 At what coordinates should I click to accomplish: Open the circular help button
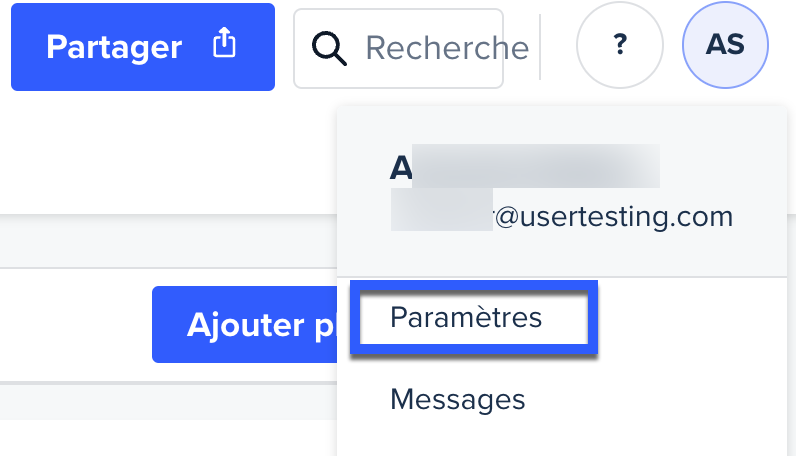click(x=620, y=45)
